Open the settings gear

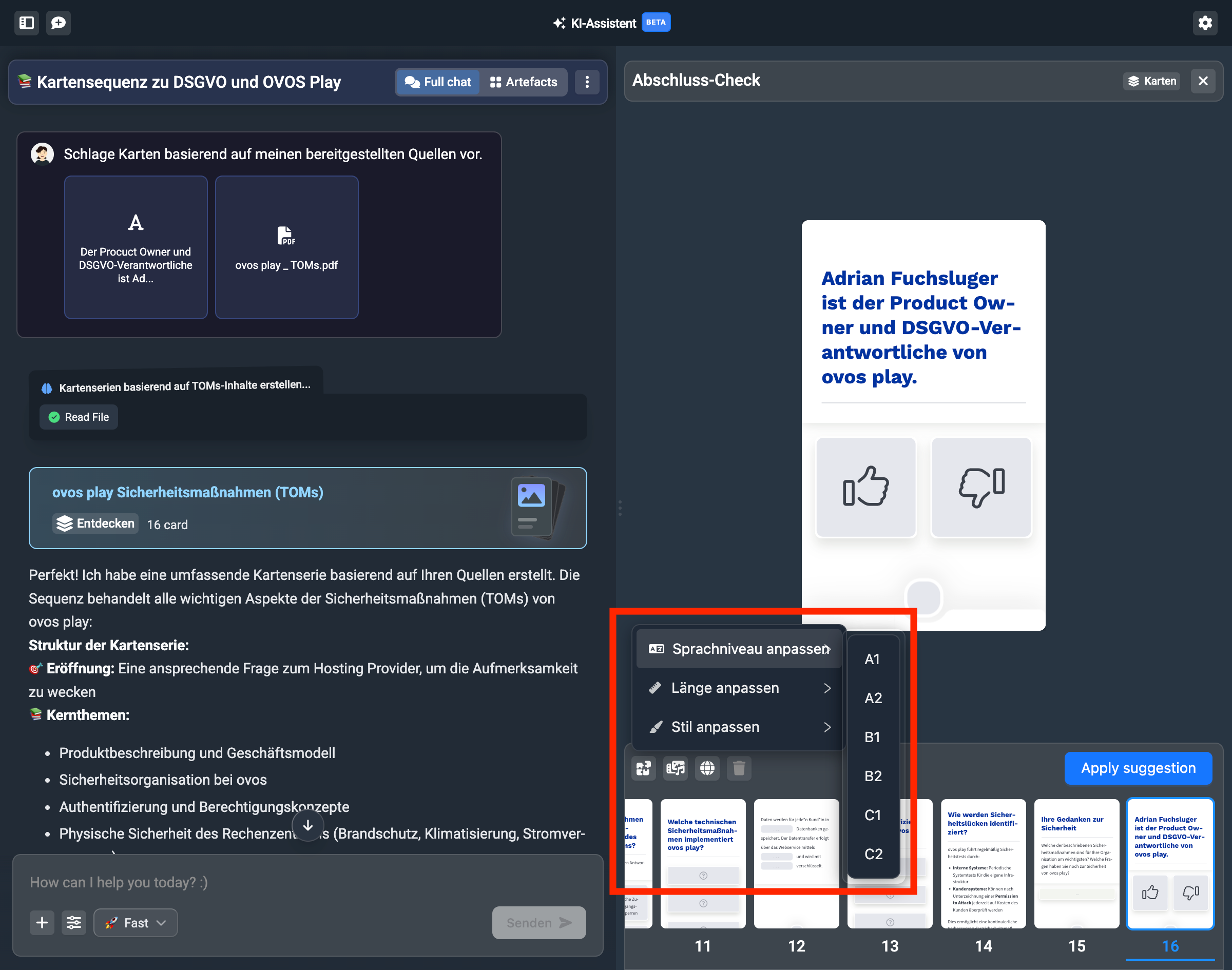(x=1204, y=23)
